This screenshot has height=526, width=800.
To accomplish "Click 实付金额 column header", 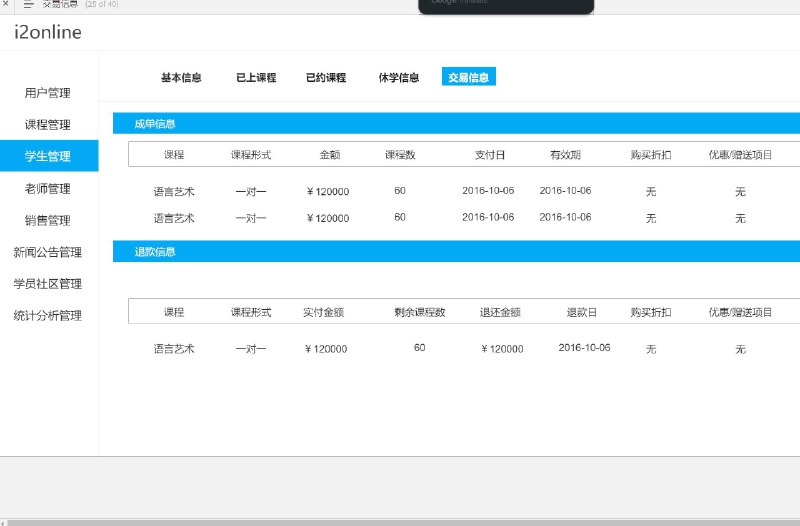I will pos(323,312).
